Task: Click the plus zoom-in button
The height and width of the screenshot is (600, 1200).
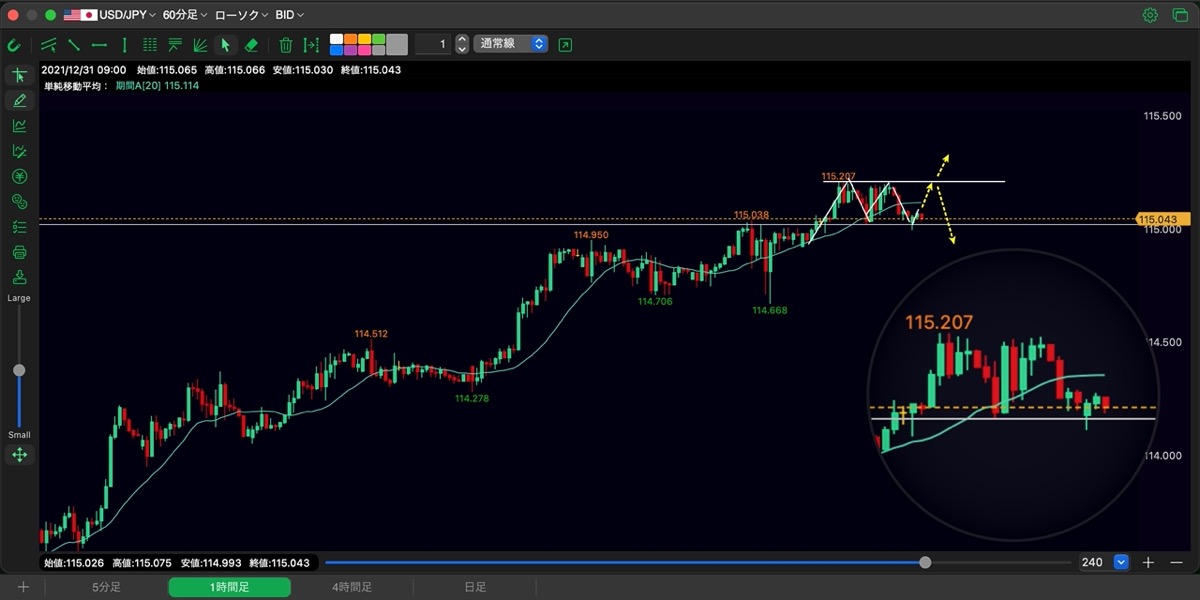Action: point(1149,562)
